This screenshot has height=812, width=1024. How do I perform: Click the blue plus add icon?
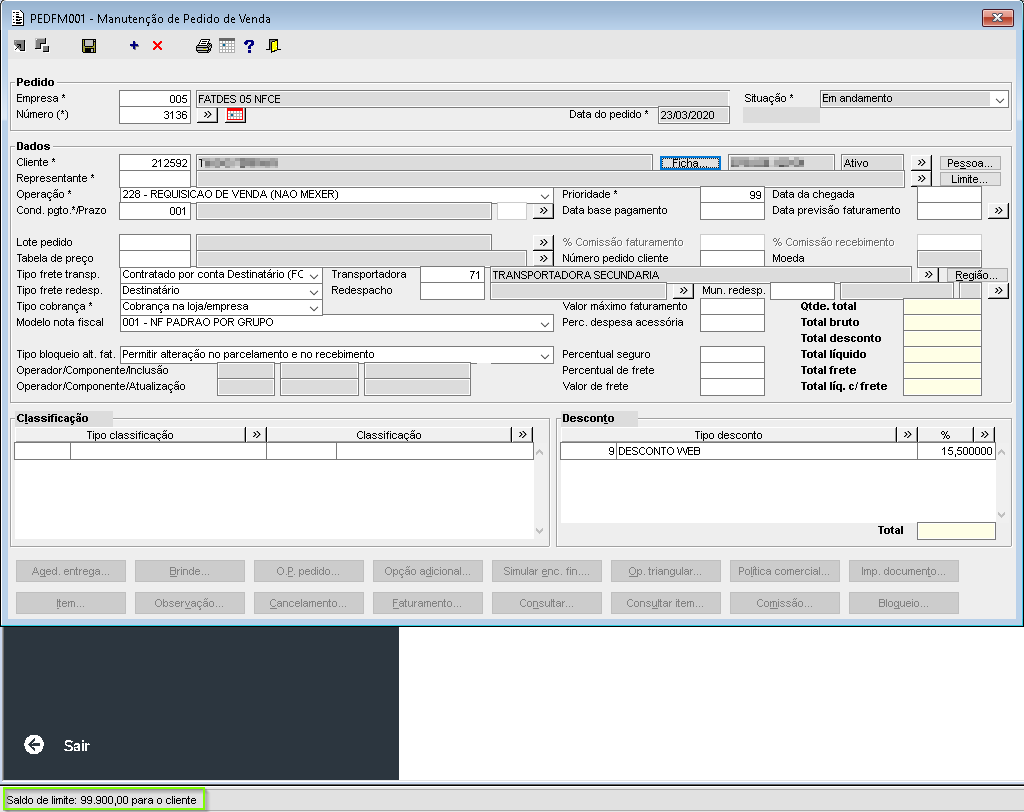(x=134, y=45)
